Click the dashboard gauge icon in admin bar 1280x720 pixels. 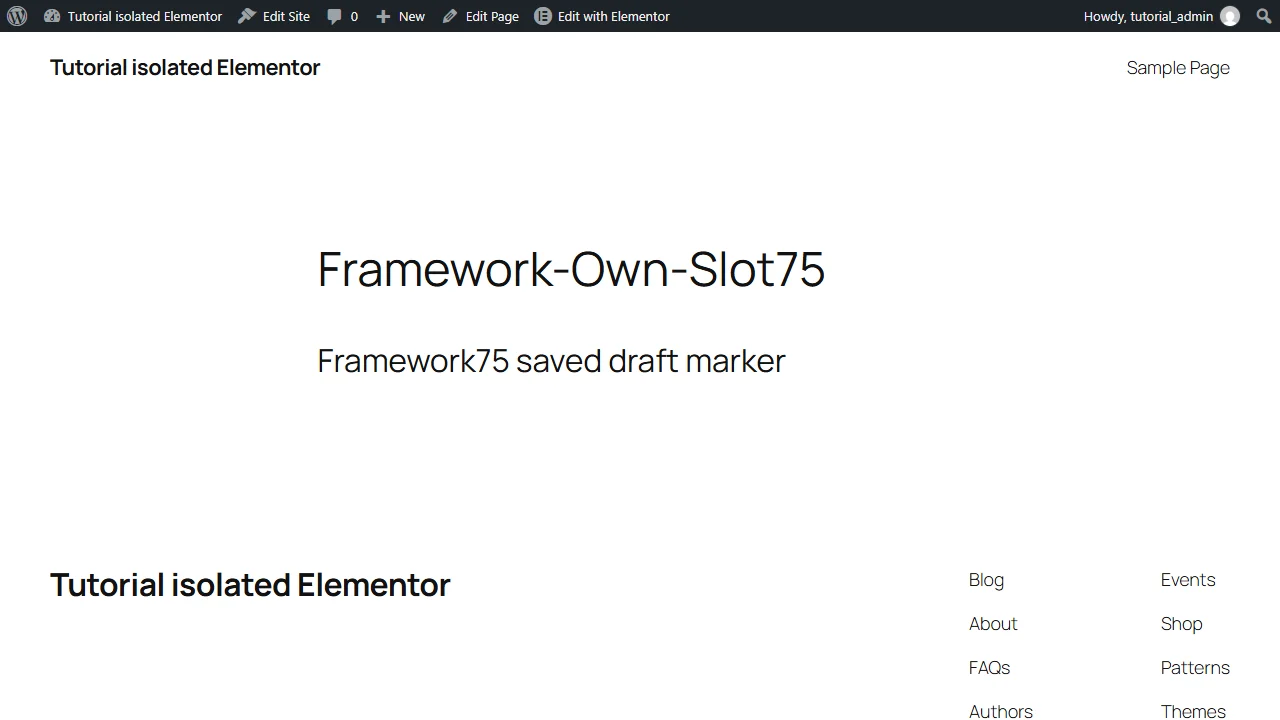(x=52, y=16)
